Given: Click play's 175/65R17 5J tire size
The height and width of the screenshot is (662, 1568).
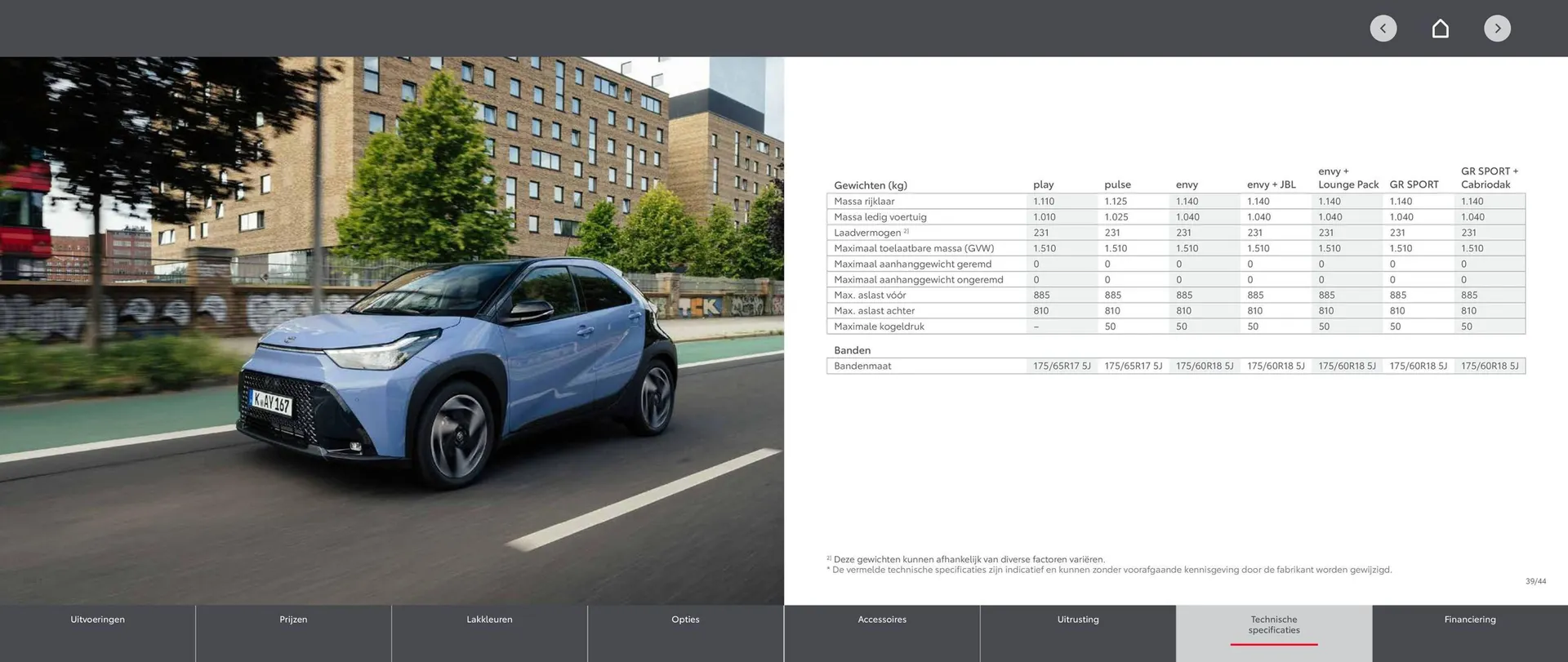Looking at the screenshot, I should (x=1062, y=366).
